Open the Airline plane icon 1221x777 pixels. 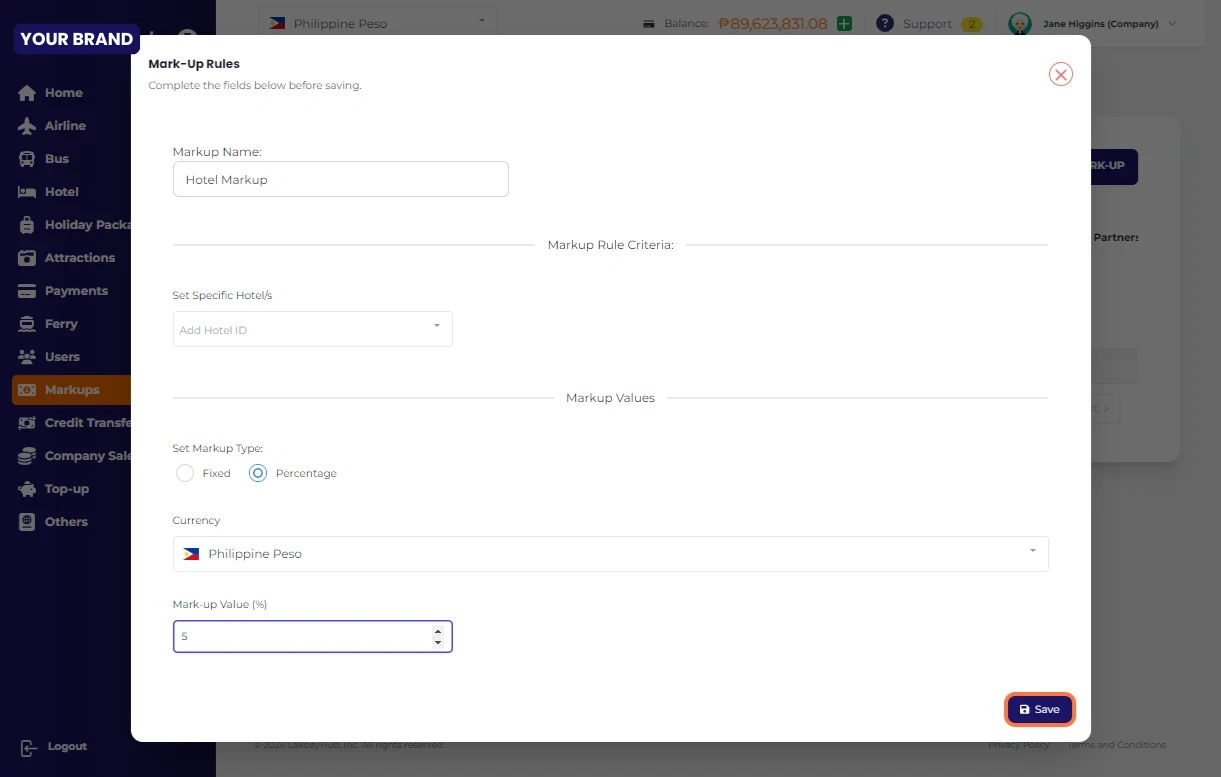click(x=27, y=126)
